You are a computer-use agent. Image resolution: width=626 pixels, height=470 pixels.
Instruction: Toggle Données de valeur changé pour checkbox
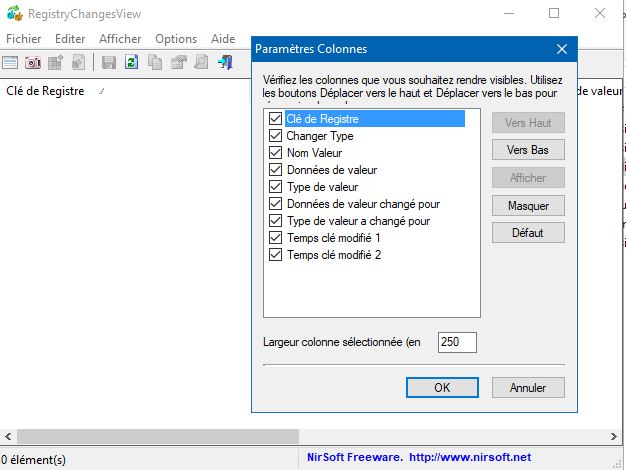275,204
